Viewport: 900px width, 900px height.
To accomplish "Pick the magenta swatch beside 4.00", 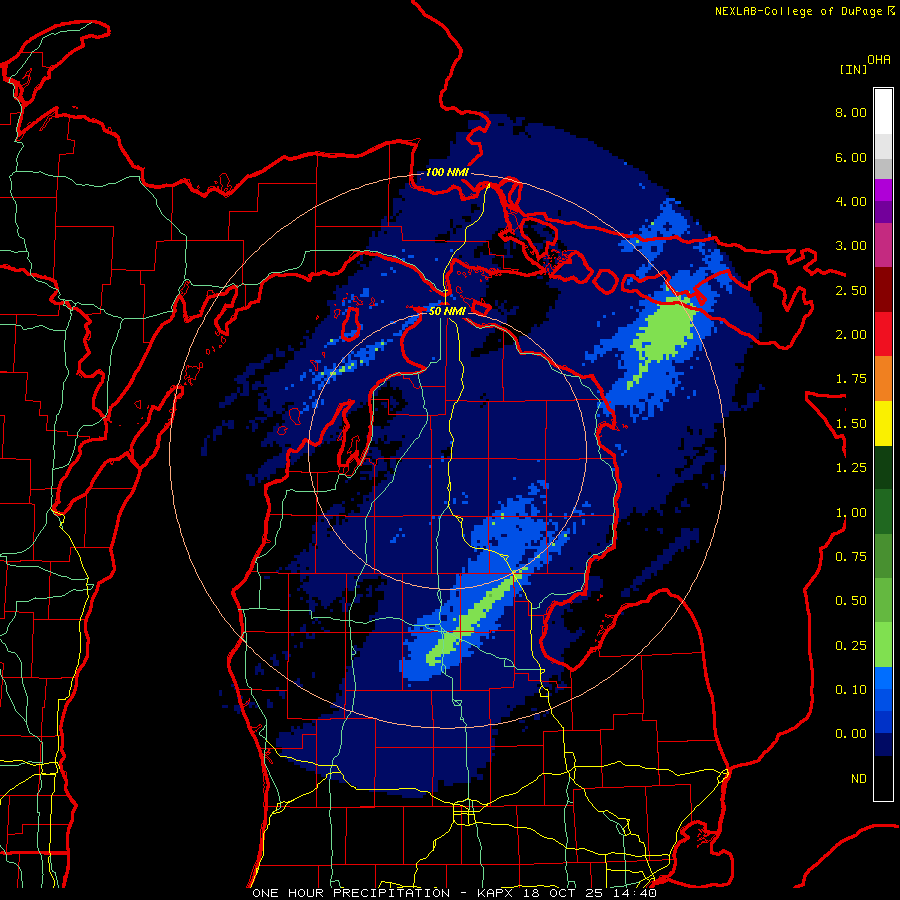I will point(883,191).
